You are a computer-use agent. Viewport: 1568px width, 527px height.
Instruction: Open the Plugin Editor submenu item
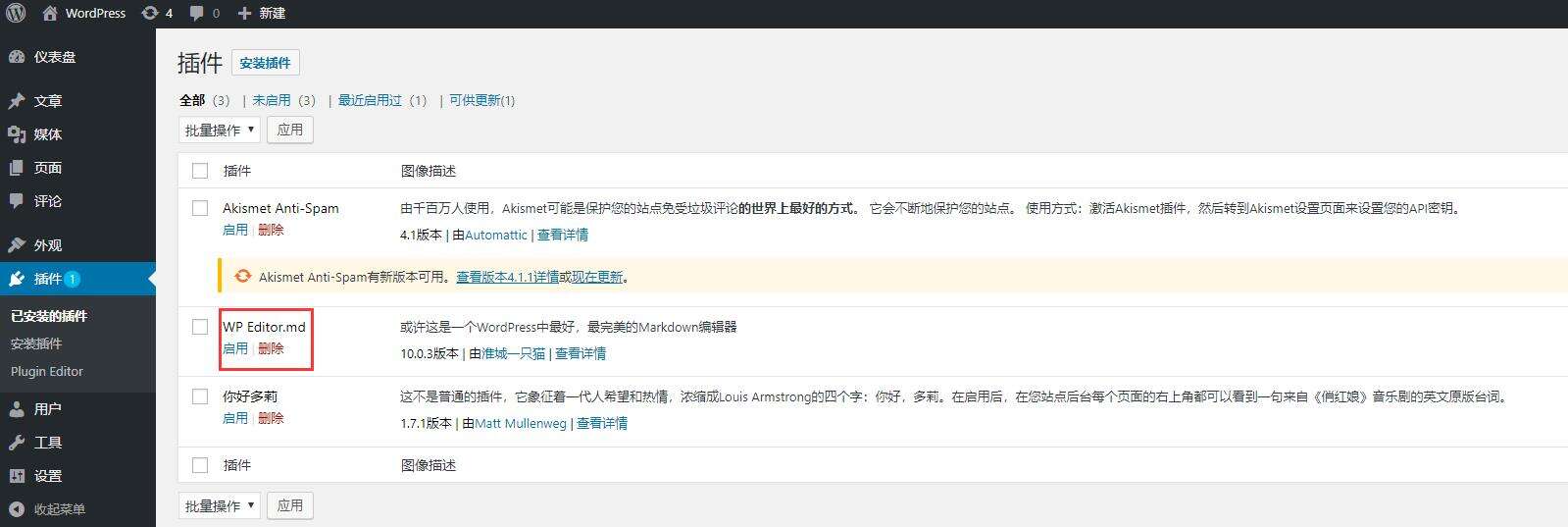[47, 371]
